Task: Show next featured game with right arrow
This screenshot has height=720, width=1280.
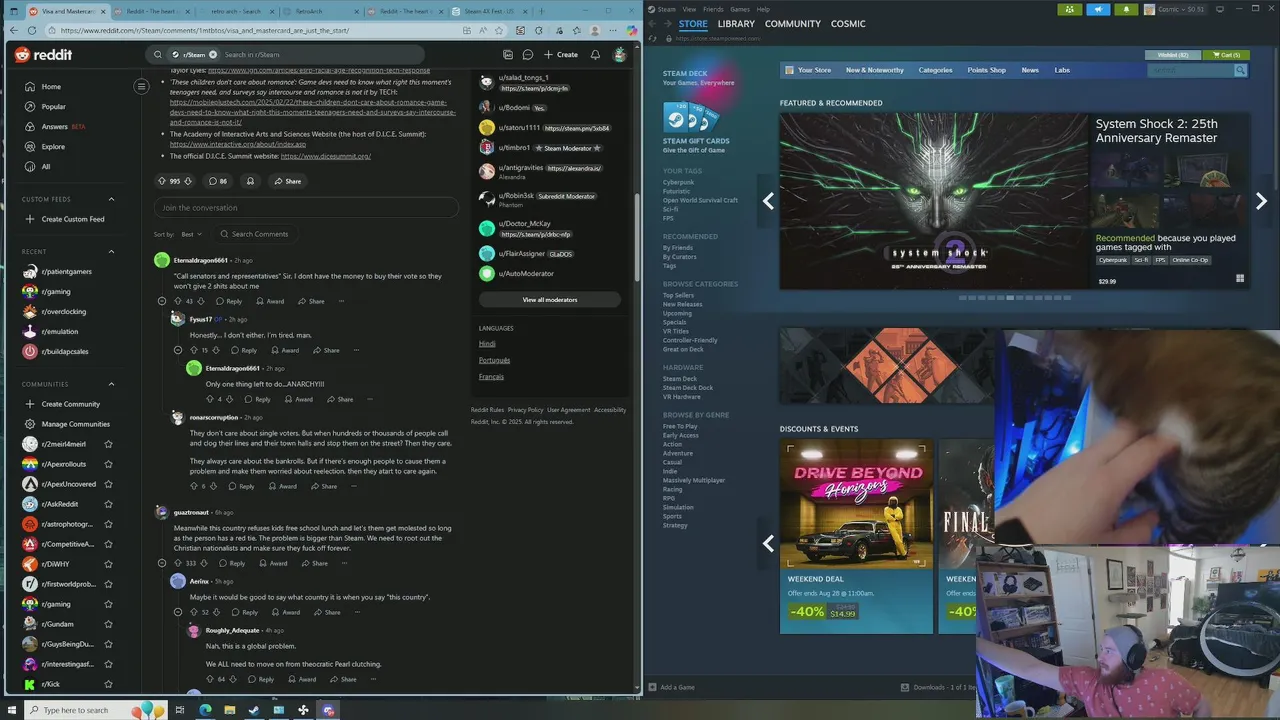Action: point(1261,201)
